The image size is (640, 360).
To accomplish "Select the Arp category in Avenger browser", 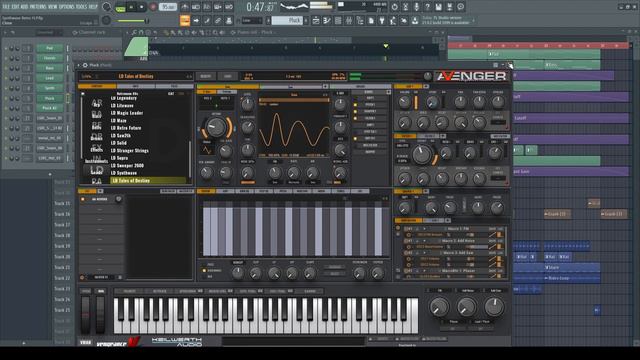I will tap(97, 103).
